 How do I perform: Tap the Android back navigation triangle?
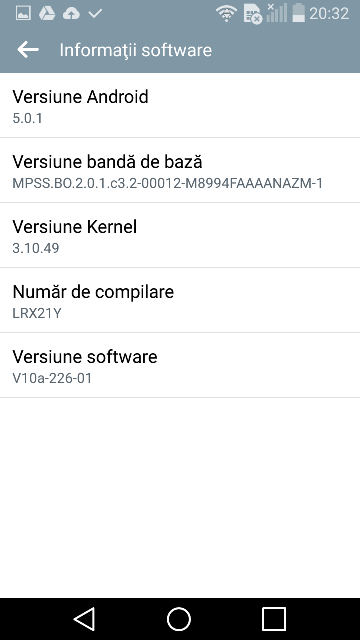[x=84, y=619]
